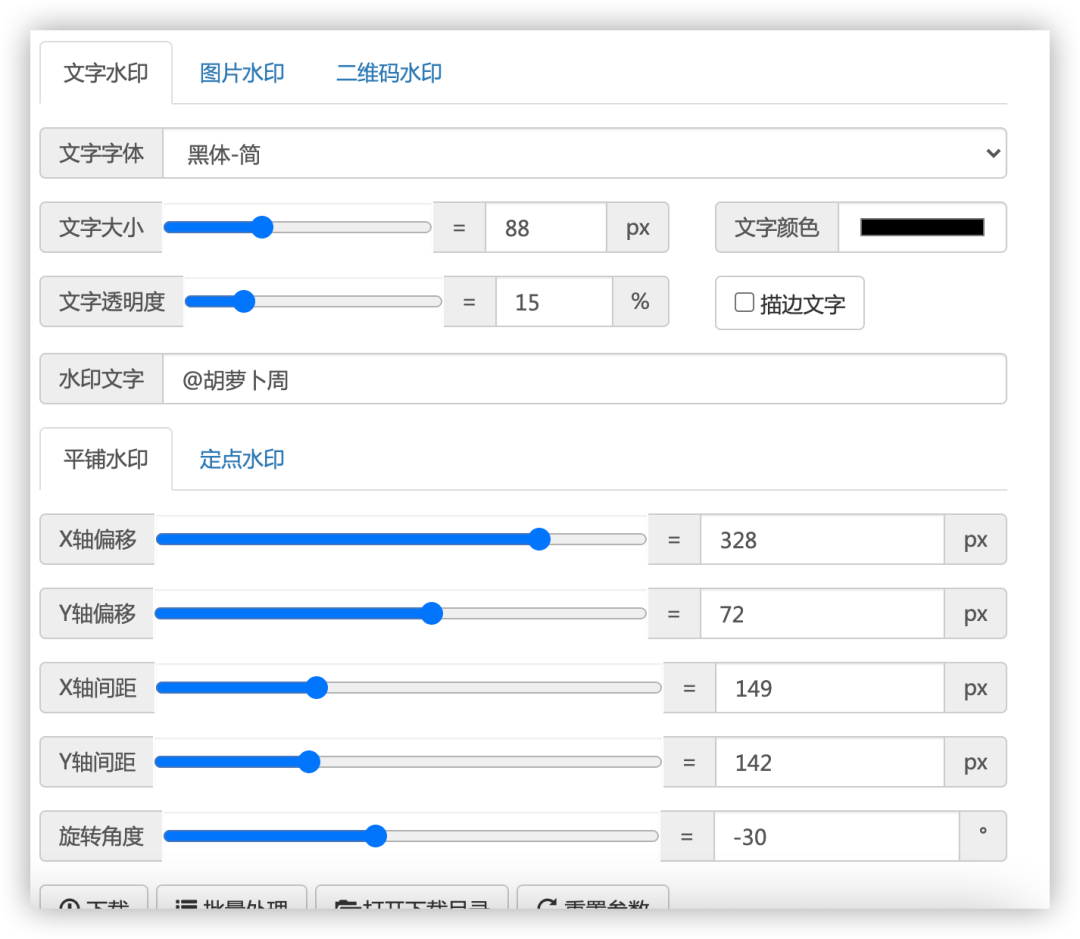The width and height of the screenshot is (1080, 939).
Task: Adjust the Y轴偏移 slider
Action: pyautogui.click(x=400, y=614)
